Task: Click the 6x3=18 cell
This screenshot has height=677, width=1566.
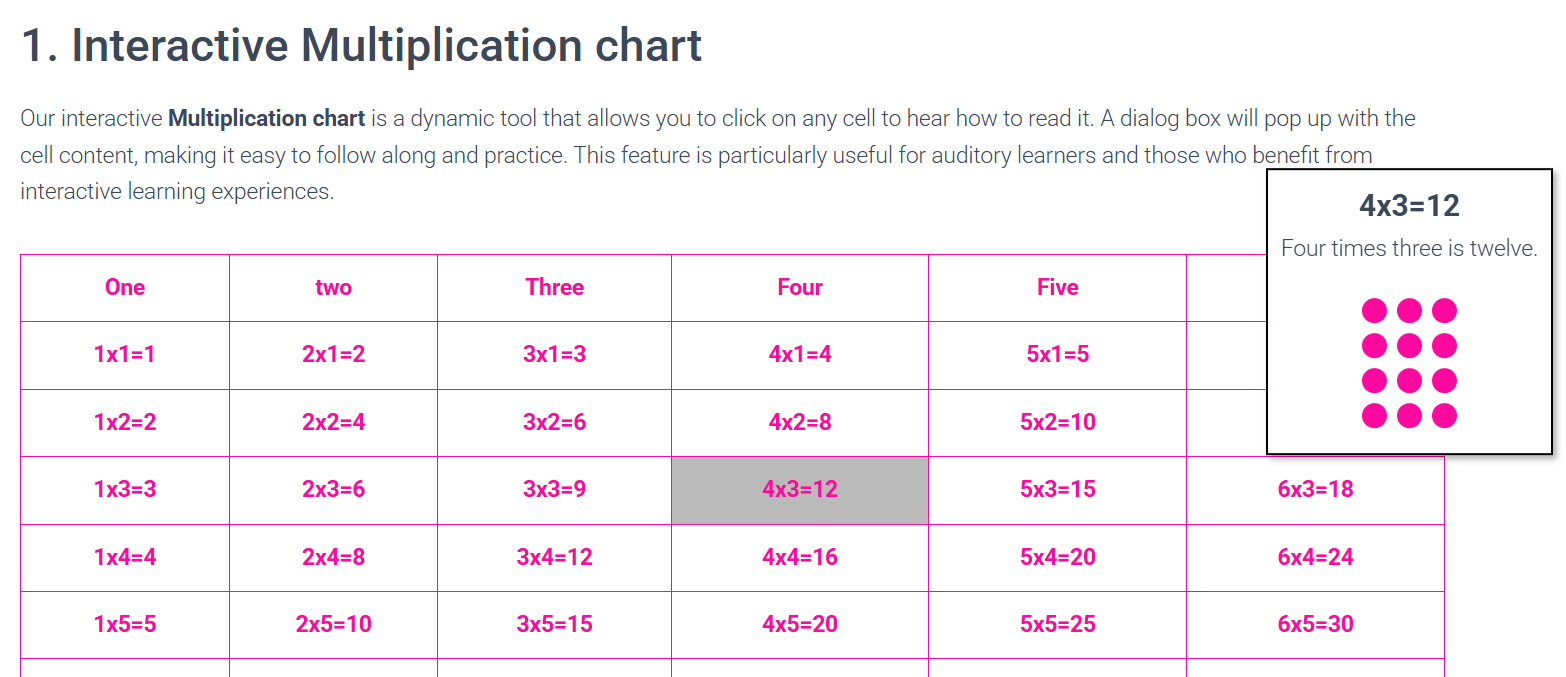Action: point(1315,490)
